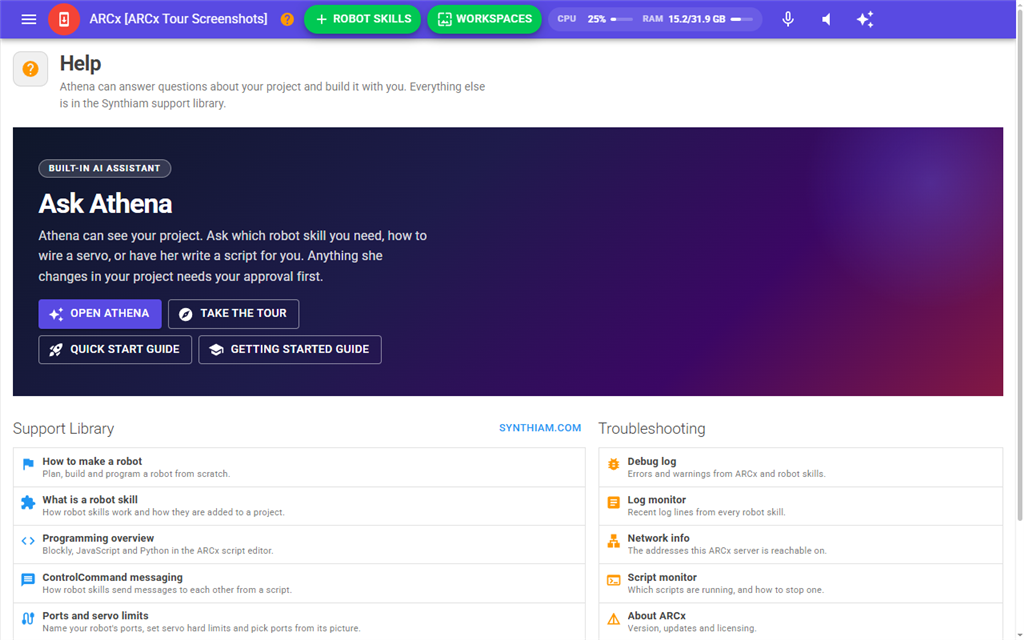The height and width of the screenshot is (640, 1024).
Task: Follow the SYNTHIAM.COM link
Action: [540, 428]
